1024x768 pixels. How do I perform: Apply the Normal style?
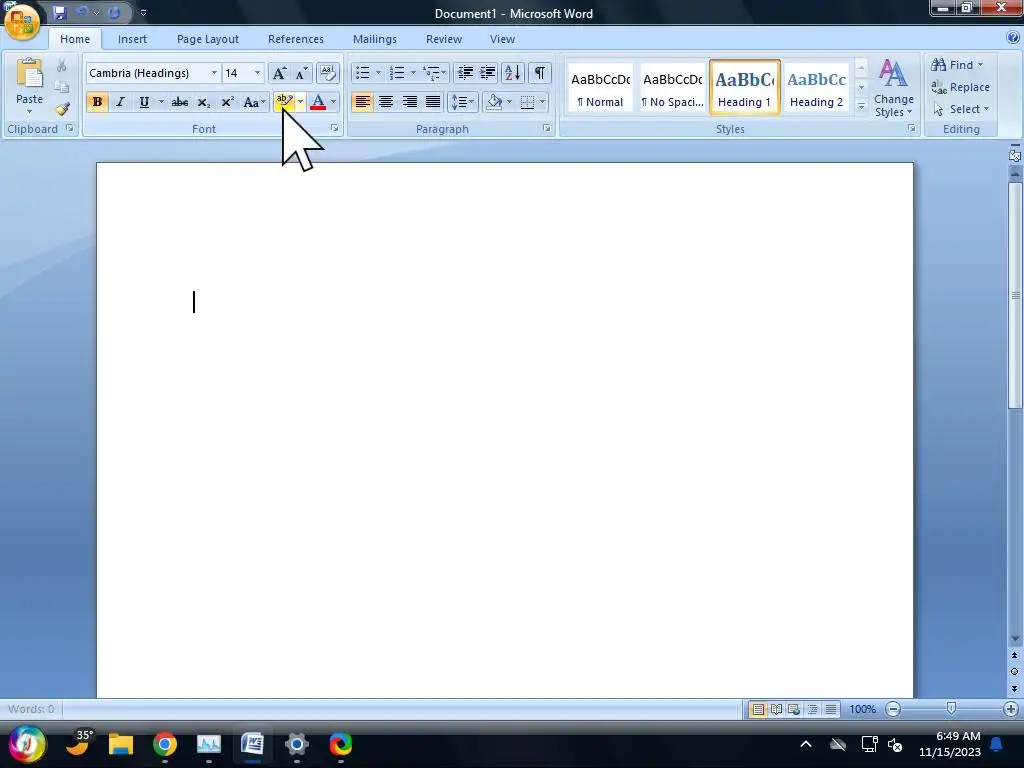pos(601,88)
